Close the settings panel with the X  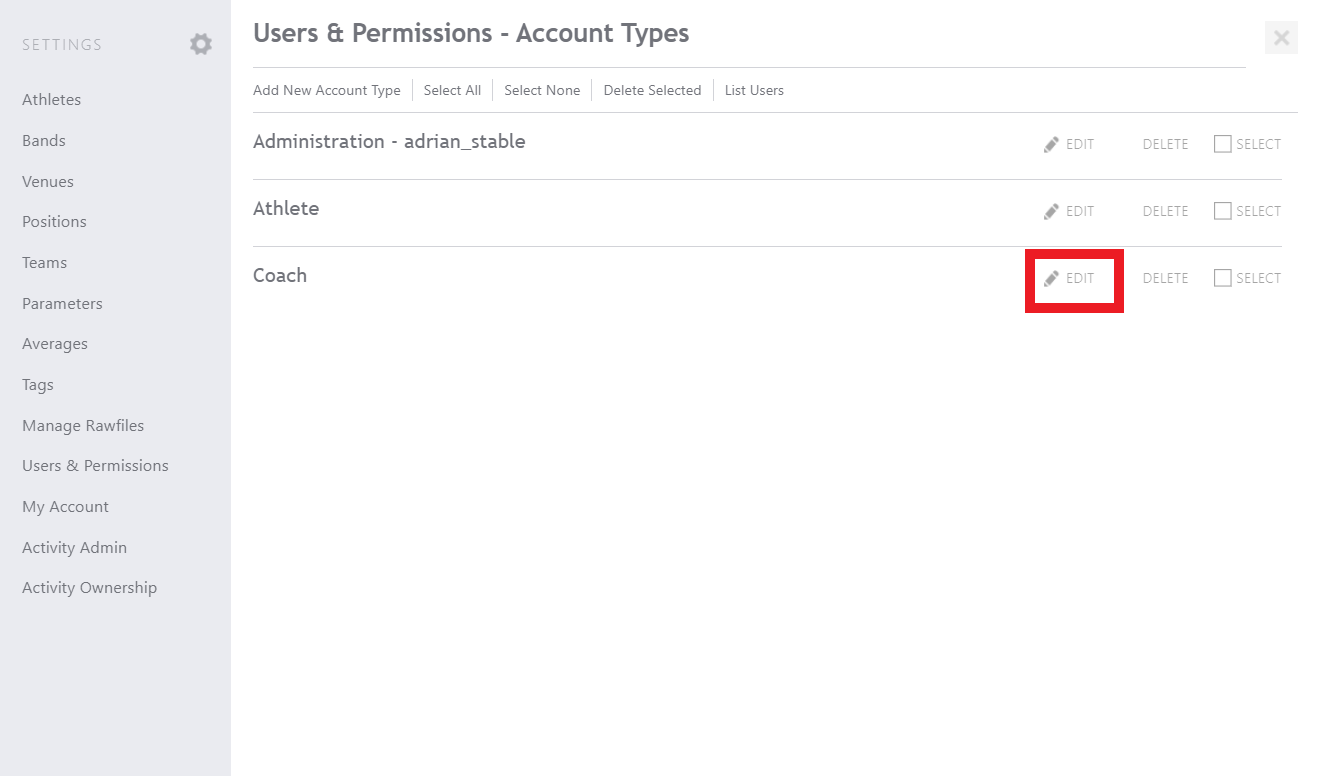[x=1281, y=38]
